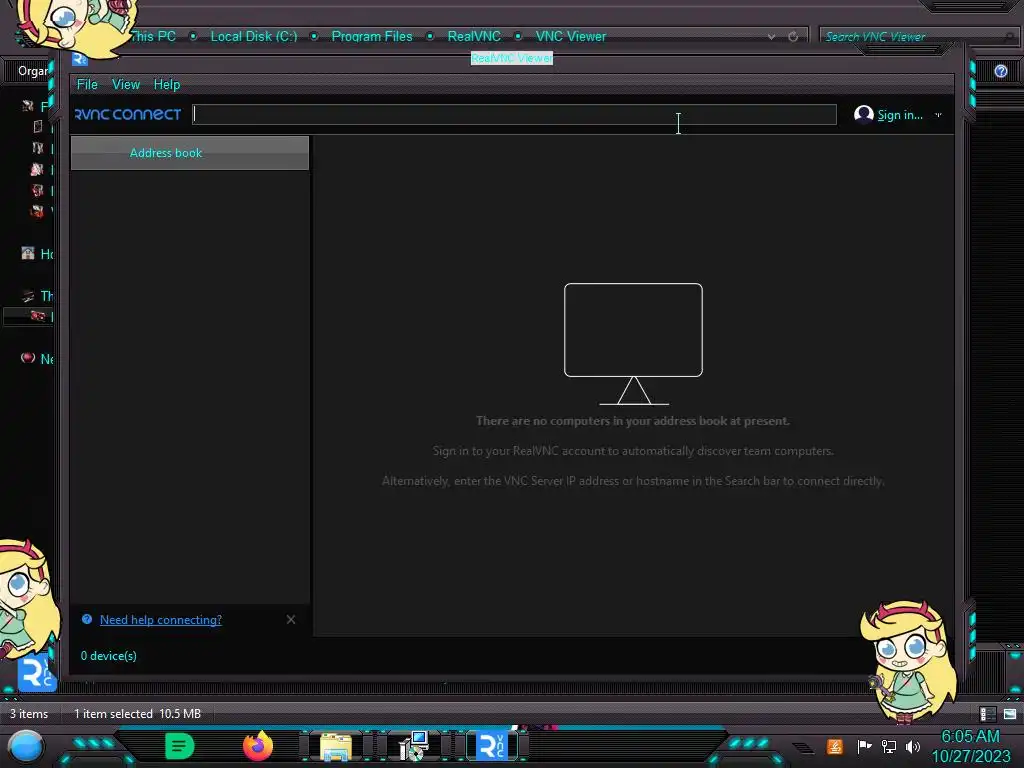Viewport: 1024px width, 768px height.
Task: Select the Favorites star in Explorer navigation pane
Action: tap(28, 106)
